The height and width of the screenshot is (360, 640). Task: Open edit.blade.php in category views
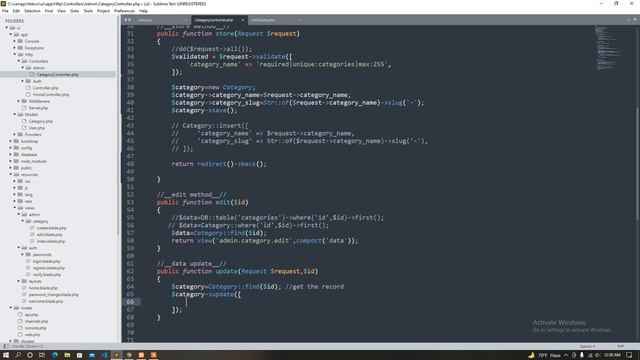[x=49, y=235]
